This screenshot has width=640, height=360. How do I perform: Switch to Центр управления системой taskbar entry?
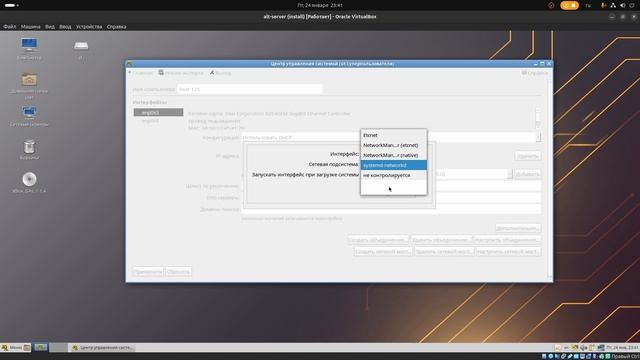pyautogui.click(x=102, y=348)
